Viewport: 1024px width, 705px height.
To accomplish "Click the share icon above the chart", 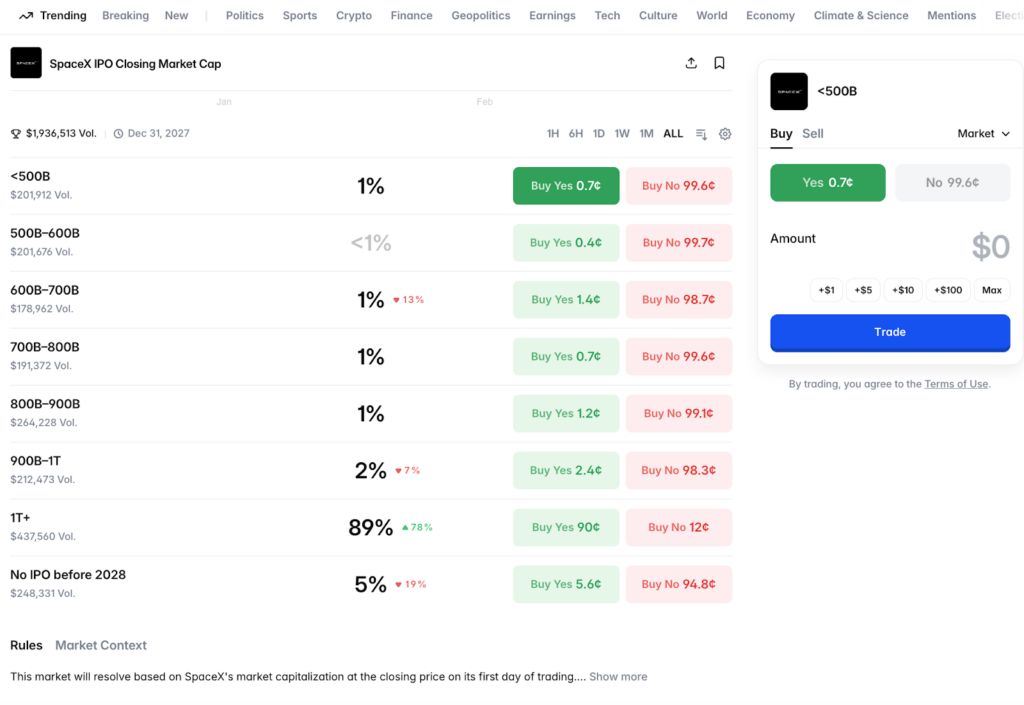I will coord(691,62).
